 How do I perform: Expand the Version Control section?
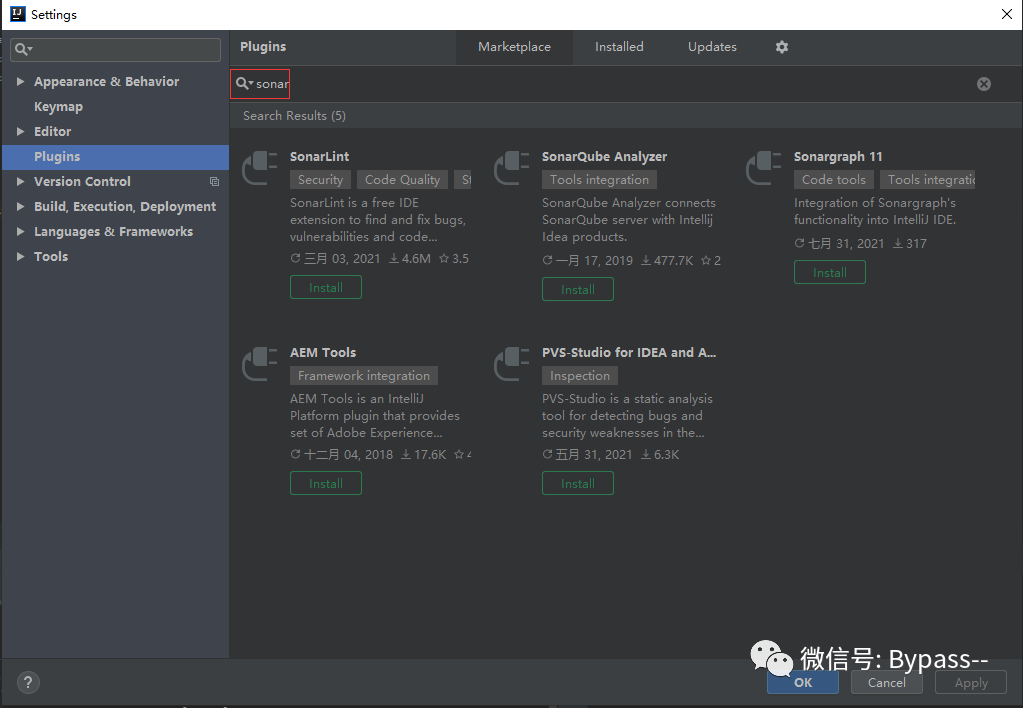tap(20, 181)
